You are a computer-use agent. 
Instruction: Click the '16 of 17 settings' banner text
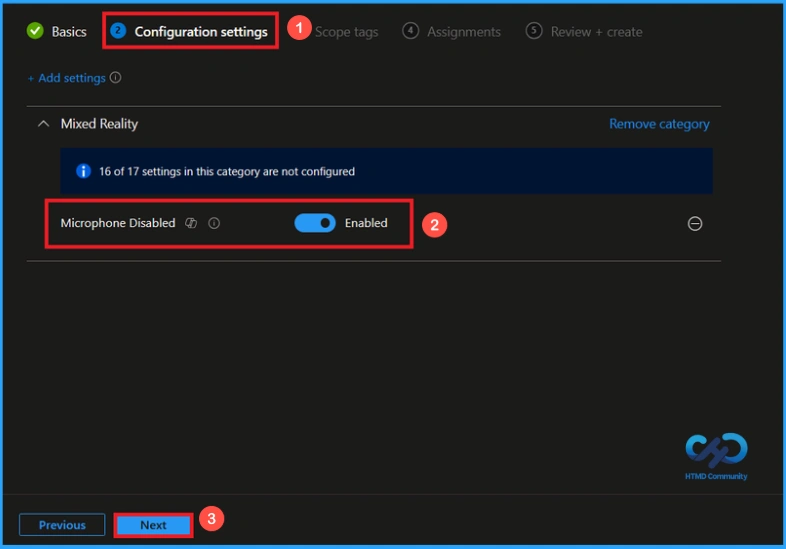tap(227, 171)
